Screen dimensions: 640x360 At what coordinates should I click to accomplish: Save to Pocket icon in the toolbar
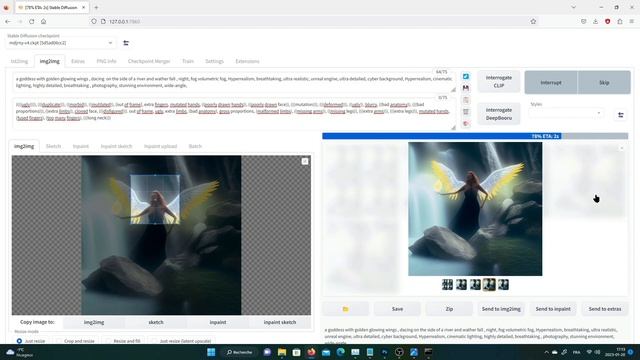584,21
